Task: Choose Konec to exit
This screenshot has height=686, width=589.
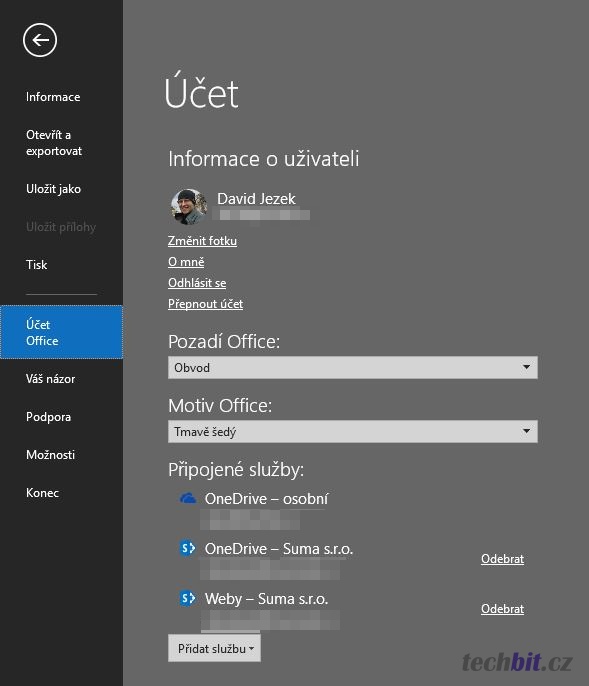Action: (x=42, y=493)
